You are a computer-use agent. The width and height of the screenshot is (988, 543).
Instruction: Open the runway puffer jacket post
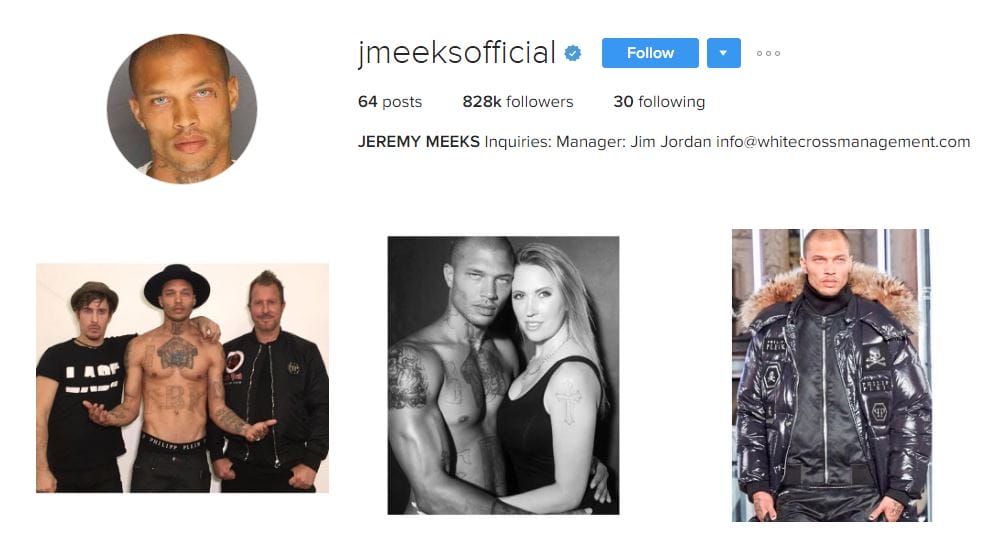pos(832,375)
